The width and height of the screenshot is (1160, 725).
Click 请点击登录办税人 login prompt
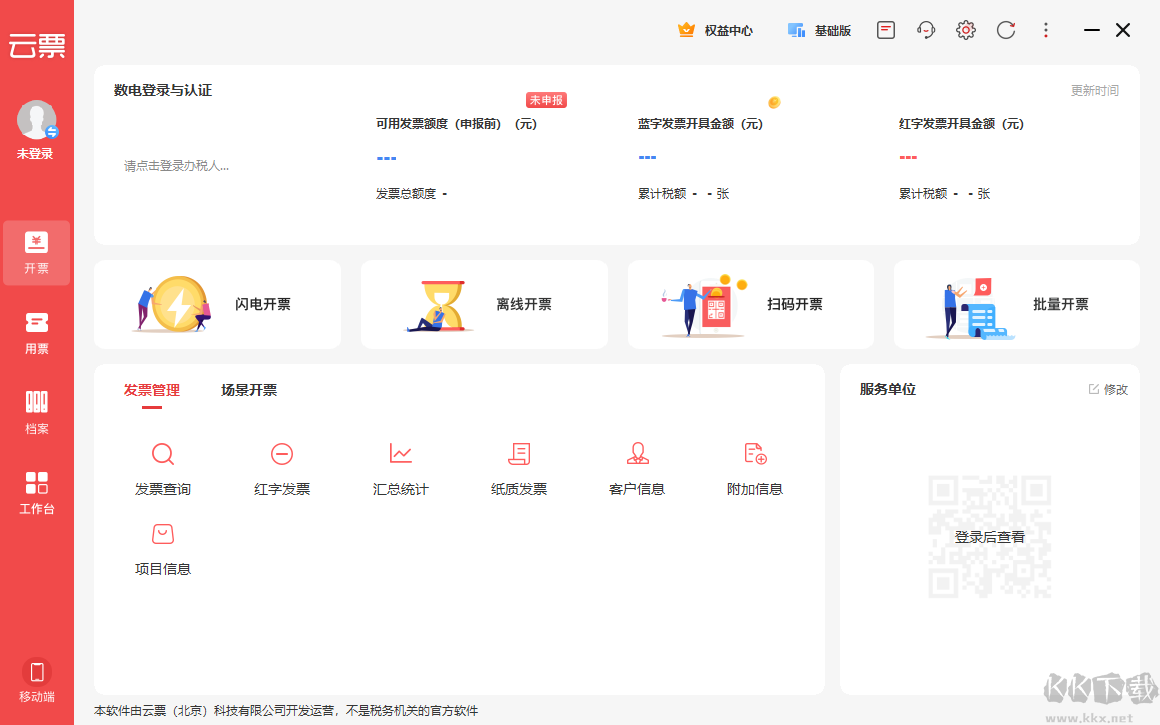click(x=176, y=166)
